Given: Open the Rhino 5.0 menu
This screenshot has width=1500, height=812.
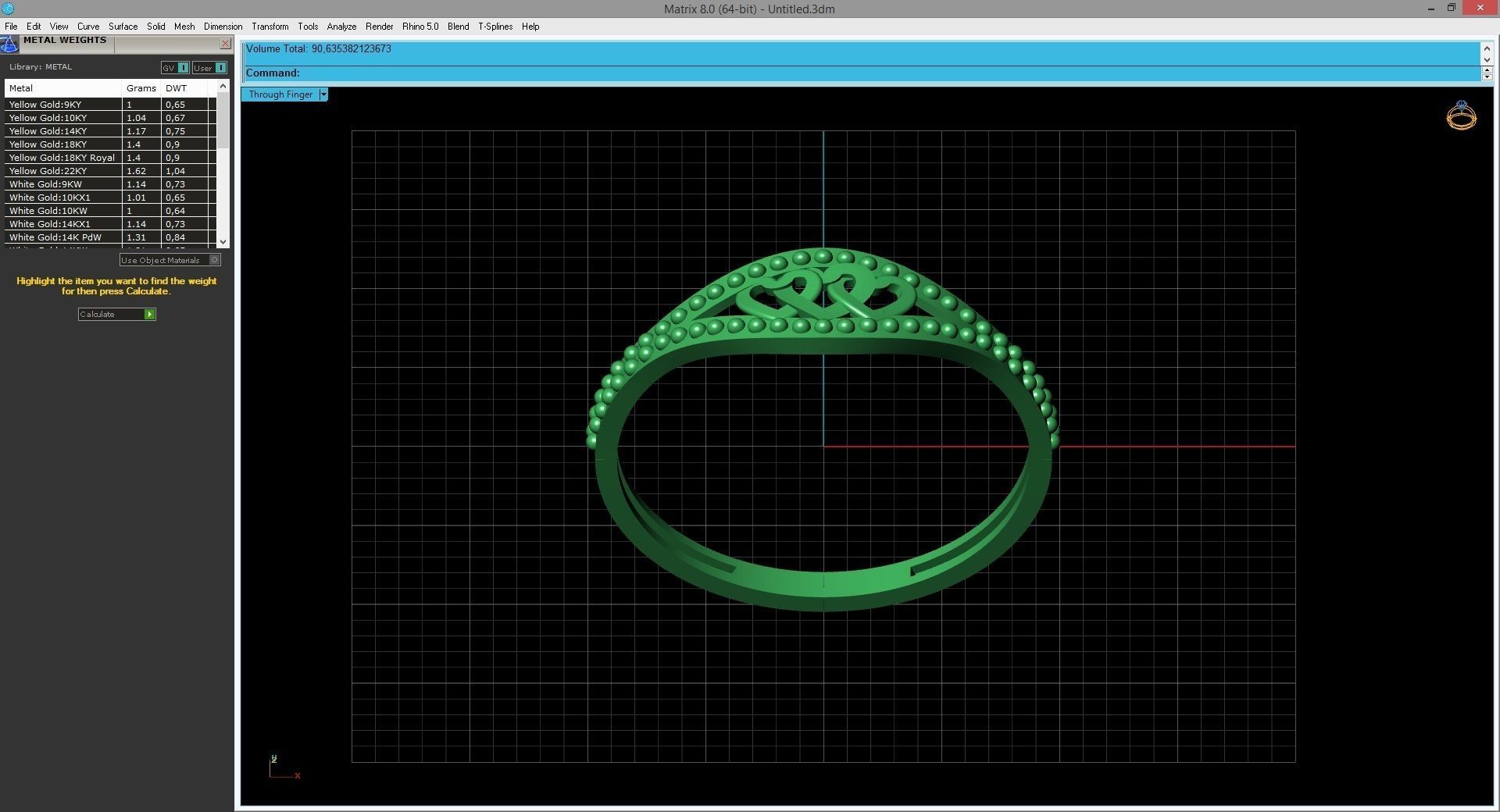Looking at the screenshot, I should pos(420,27).
